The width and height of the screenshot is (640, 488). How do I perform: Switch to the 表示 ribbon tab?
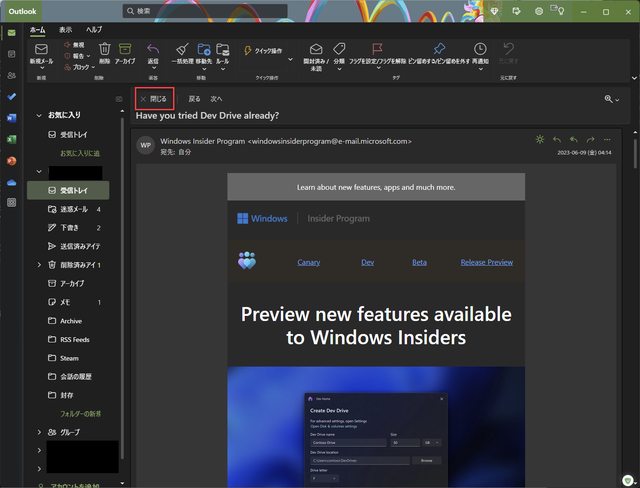pos(65,30)
